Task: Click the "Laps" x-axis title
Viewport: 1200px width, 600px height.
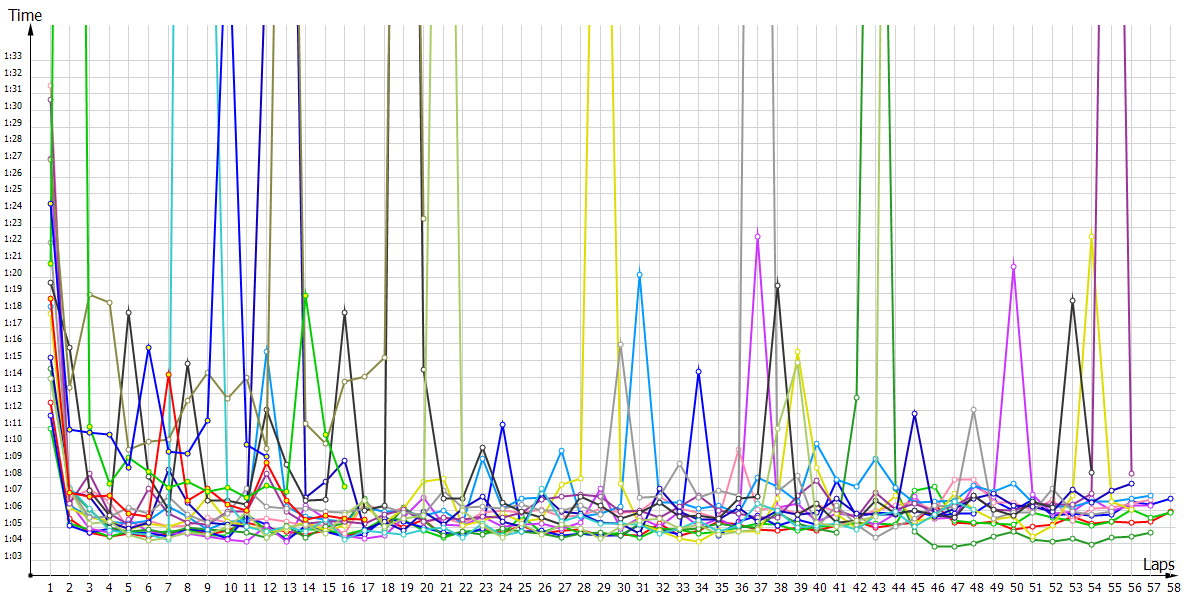Action: point(1161,565)
